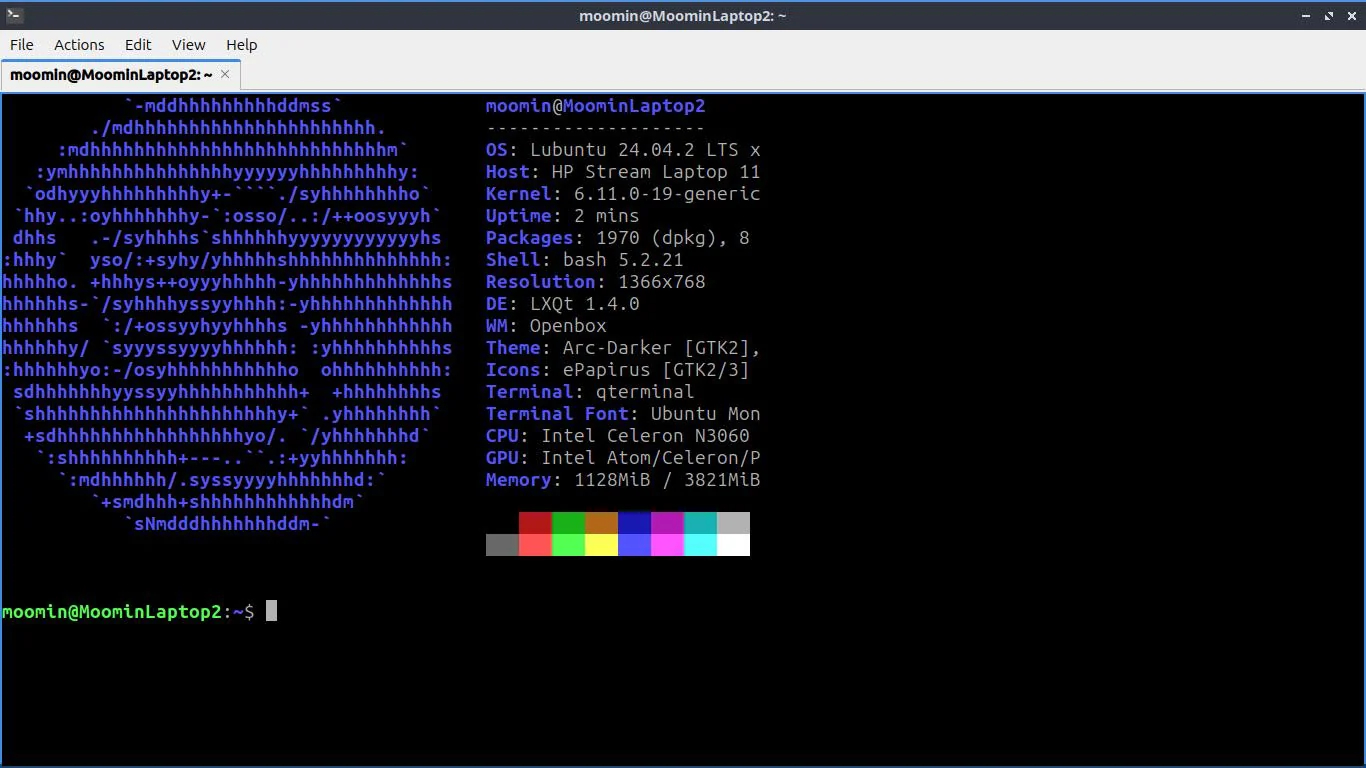Click the dark magenta color block
This screenshot has height=768, width=1366.
(667, 523)
